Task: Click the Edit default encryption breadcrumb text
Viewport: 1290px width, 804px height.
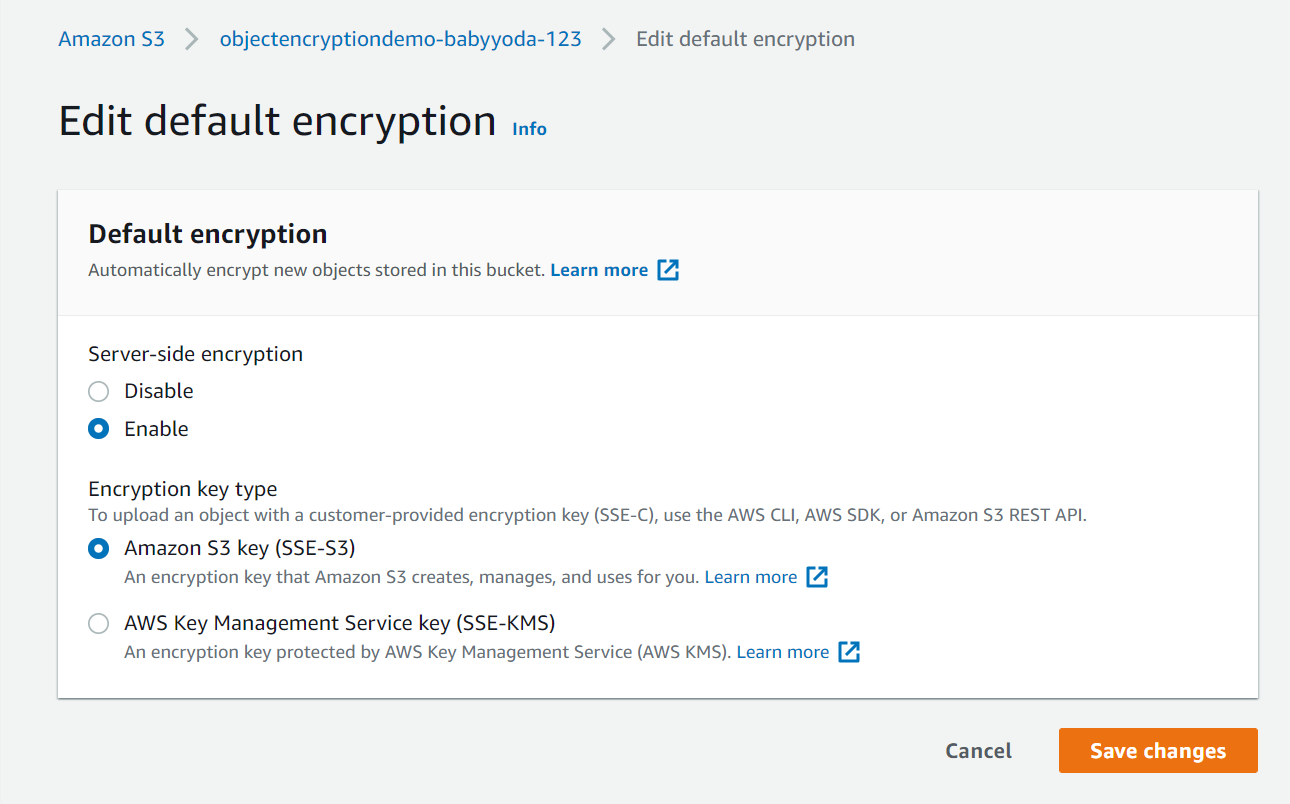Action: [x=746, y=40]
